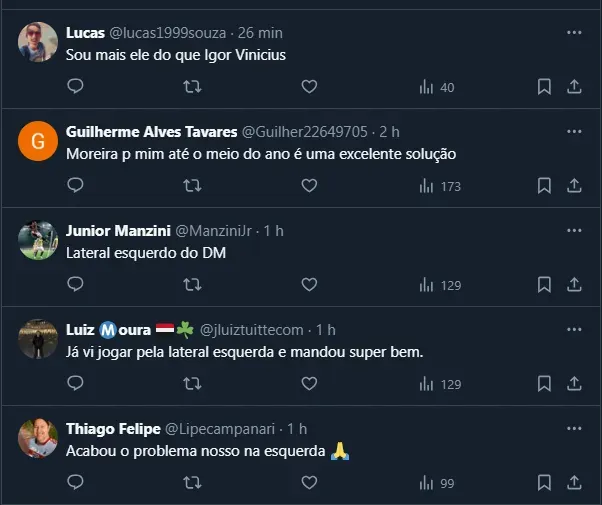
Task: Bookmark Junior Manzini's tweet
Action: point(544,285)
